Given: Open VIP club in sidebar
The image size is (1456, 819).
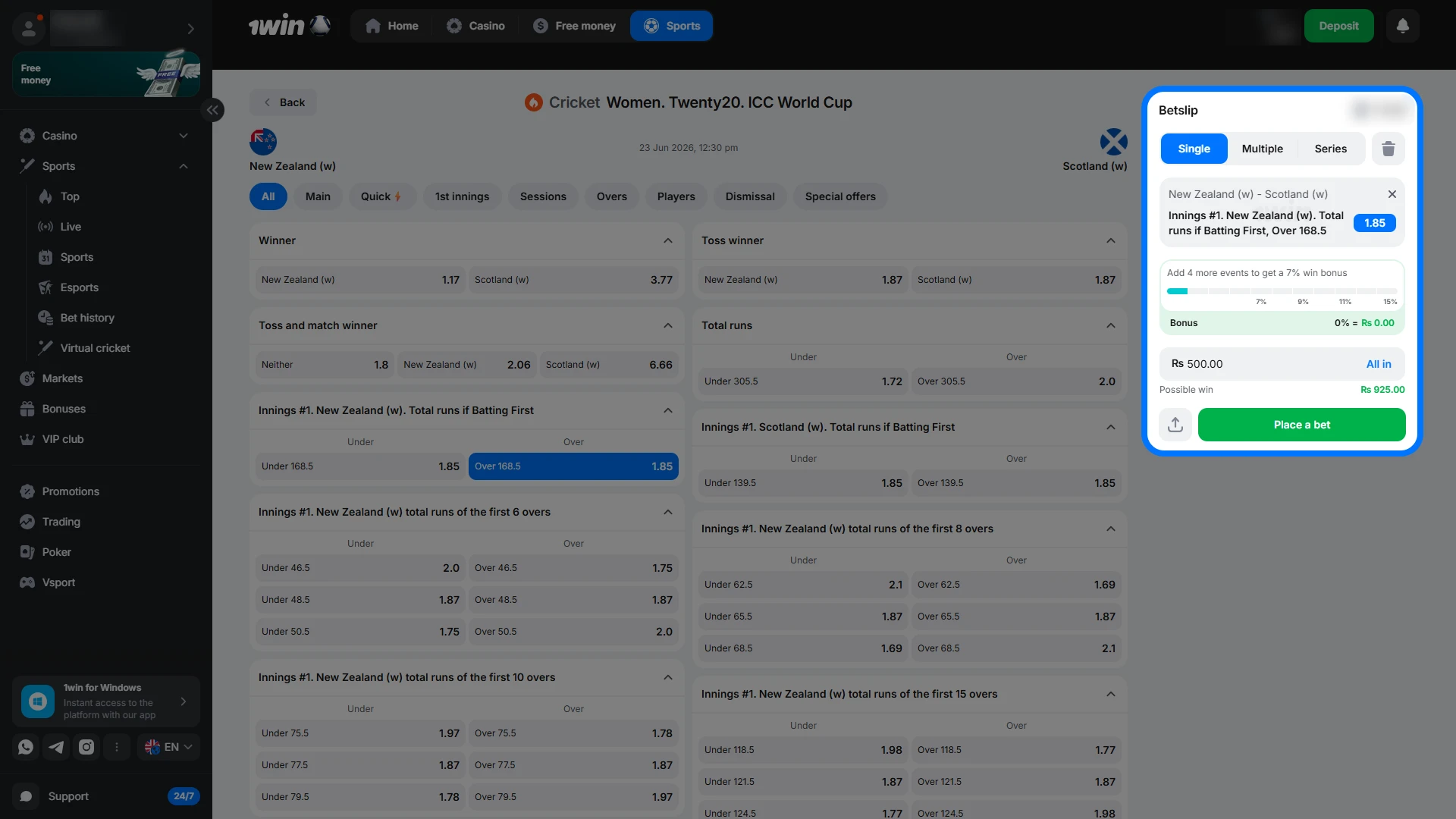Looking at the screenshot, I should (62, 439).
